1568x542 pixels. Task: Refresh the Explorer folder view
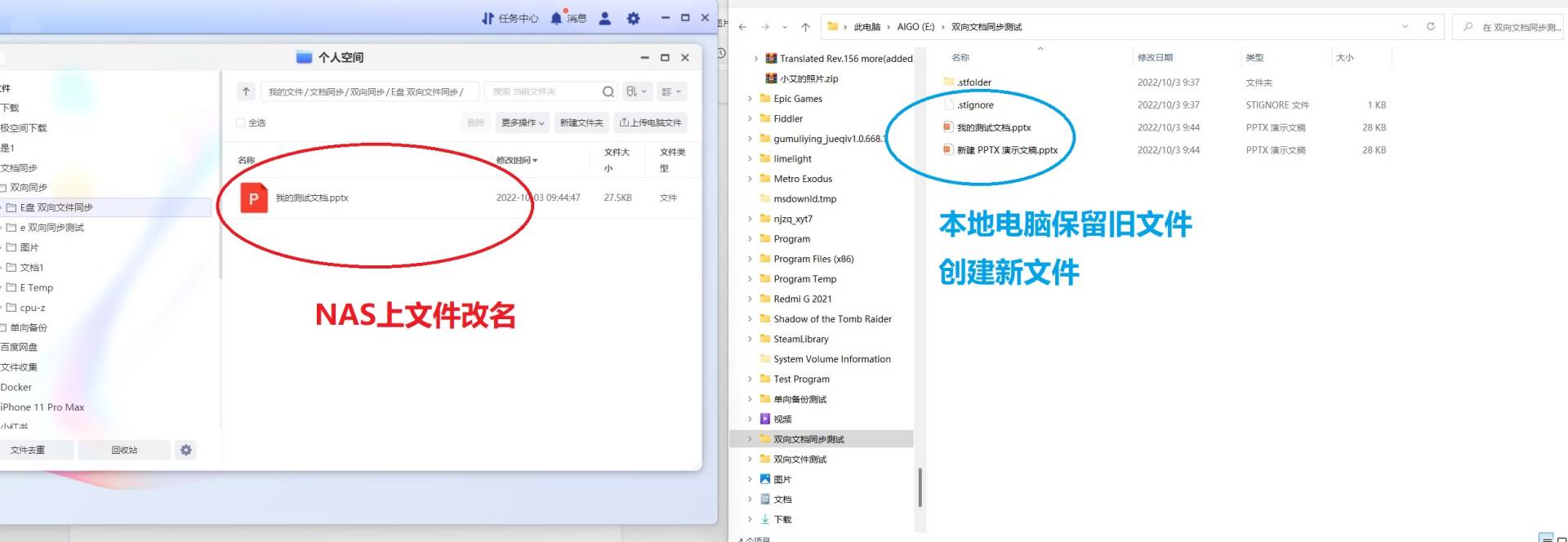[1430, 26]
